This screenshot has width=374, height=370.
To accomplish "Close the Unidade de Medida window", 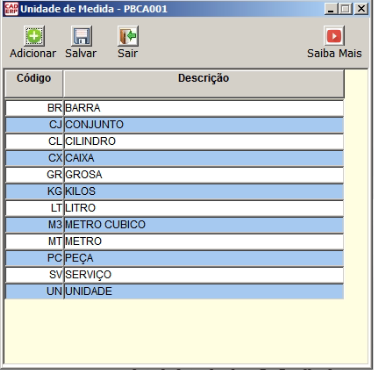I will 361,9.
